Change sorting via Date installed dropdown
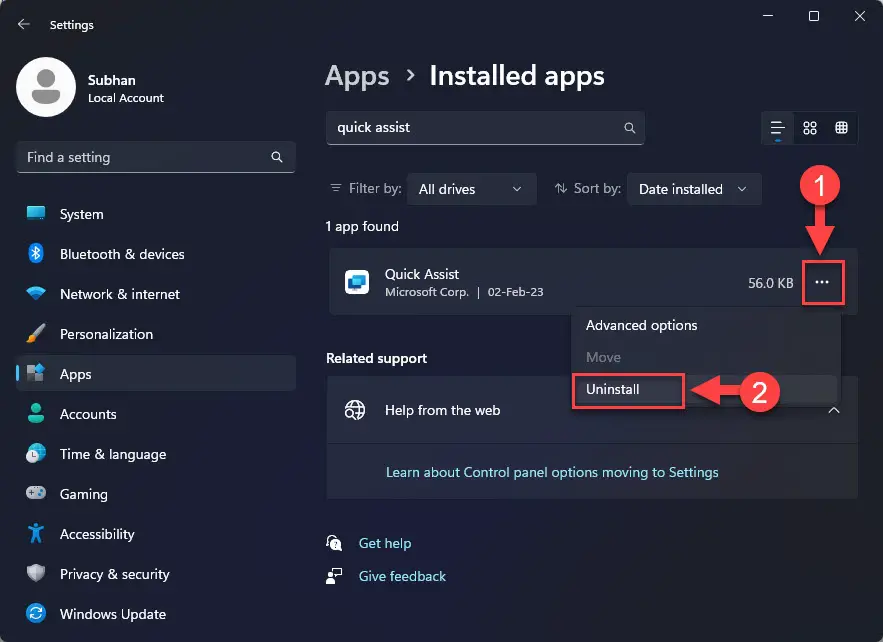 pyautogui.click(x=694, y=189)
